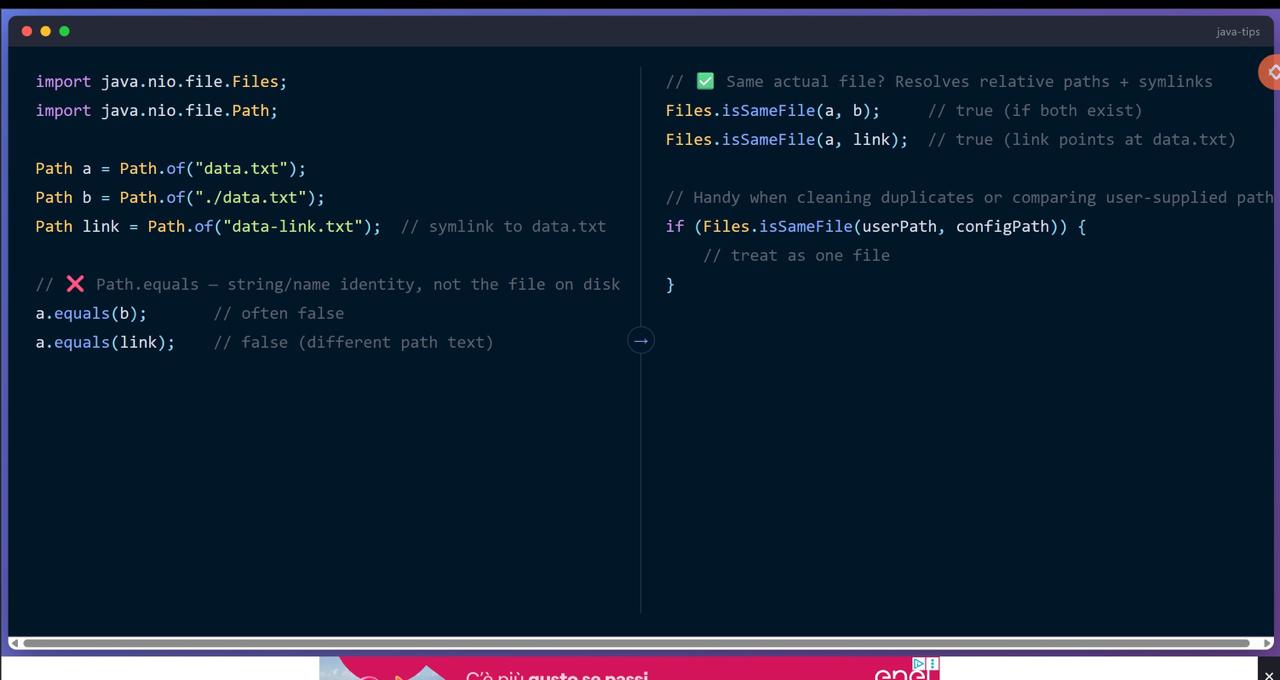Click 'if (Files.isSameFile(userPath, configPath))' line
This screenshot has width=1280, height=680.
pos(876,226)
